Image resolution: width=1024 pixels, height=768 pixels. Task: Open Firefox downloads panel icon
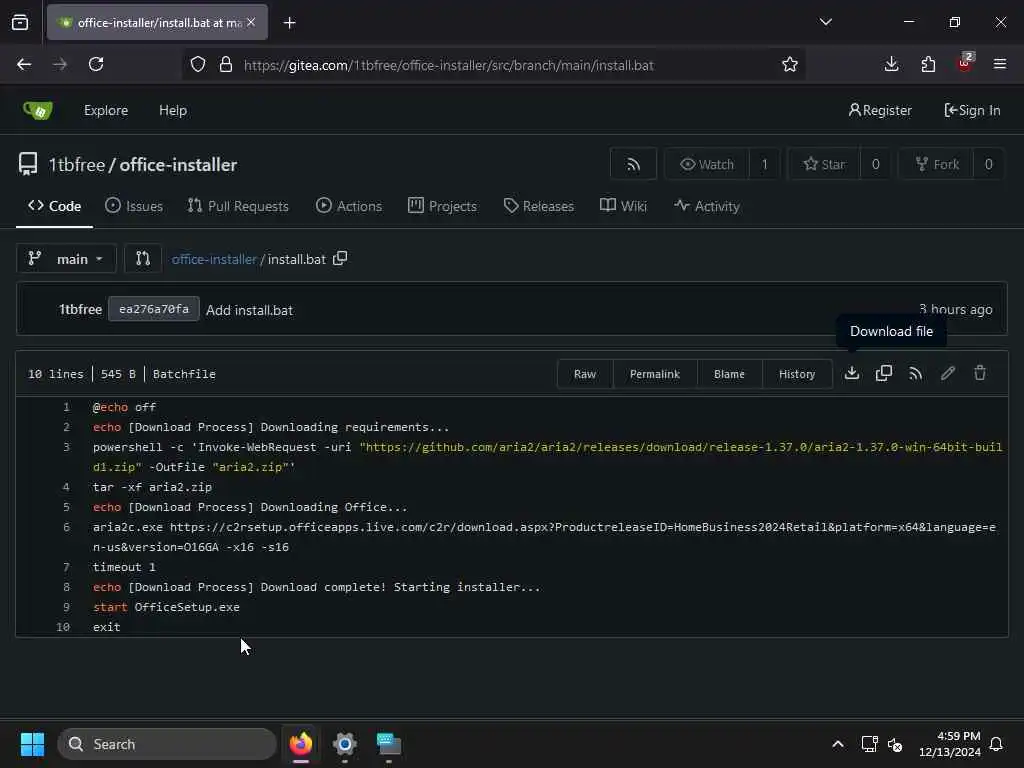click(891, 65)
